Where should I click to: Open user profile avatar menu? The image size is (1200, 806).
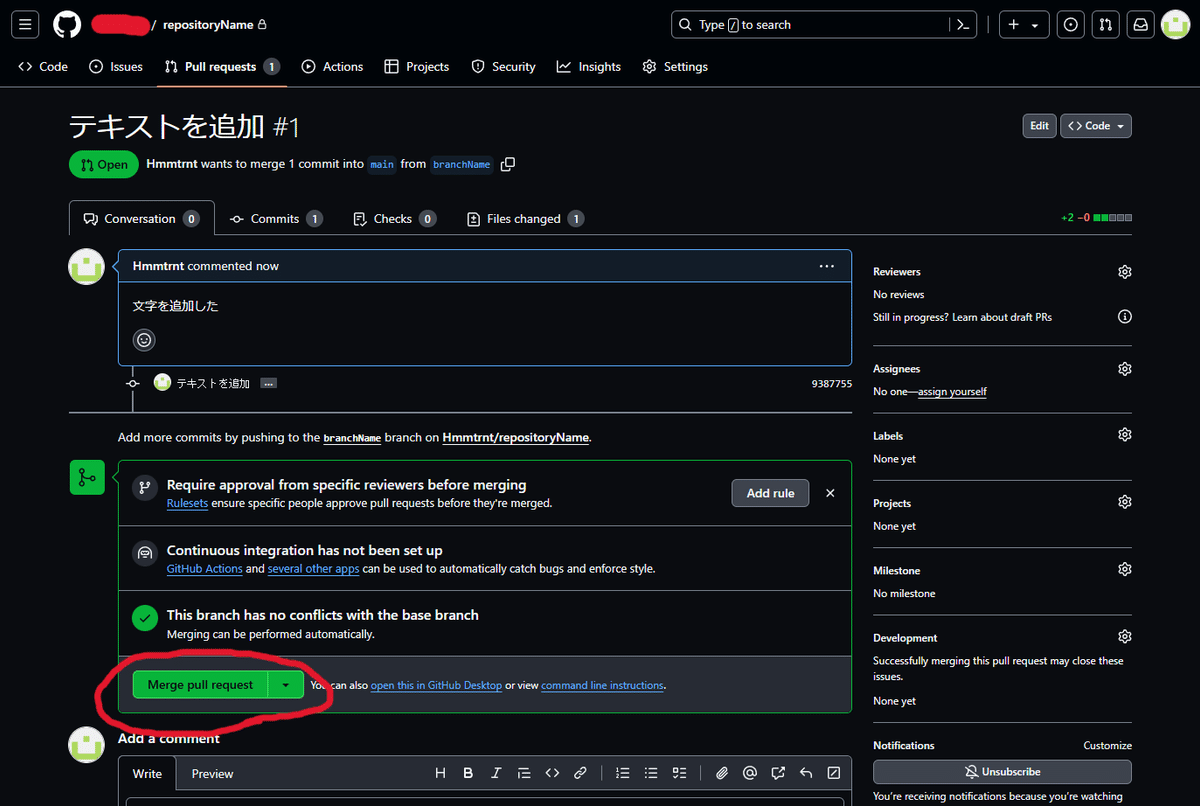click(1175, 24)
